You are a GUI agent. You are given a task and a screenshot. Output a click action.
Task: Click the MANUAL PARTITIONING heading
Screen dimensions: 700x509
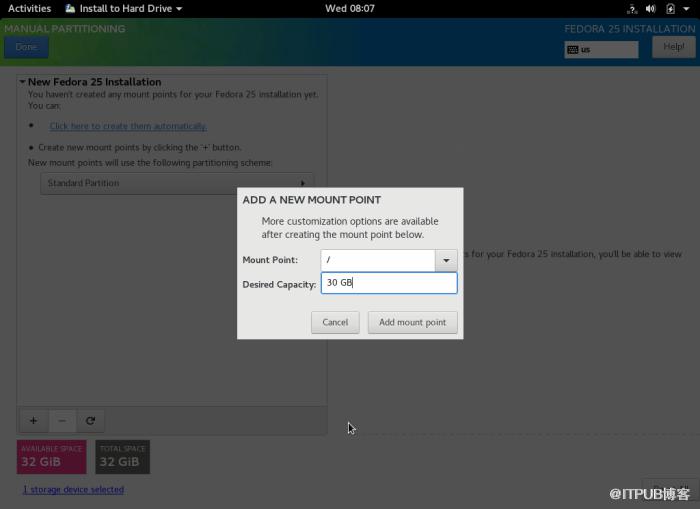[65, 29]
